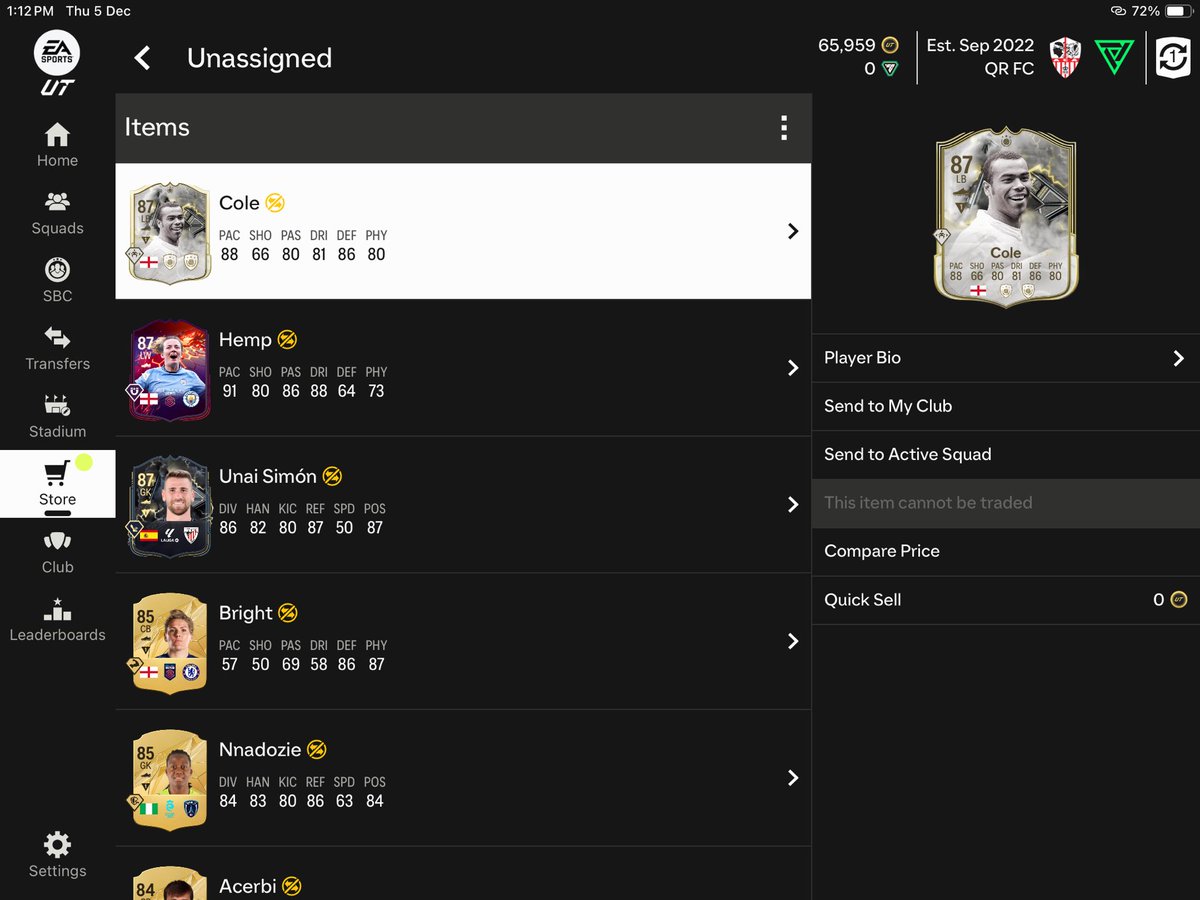Select Compare Price
Viewport: 1200px width, 900px height.
coord(1005,551)
